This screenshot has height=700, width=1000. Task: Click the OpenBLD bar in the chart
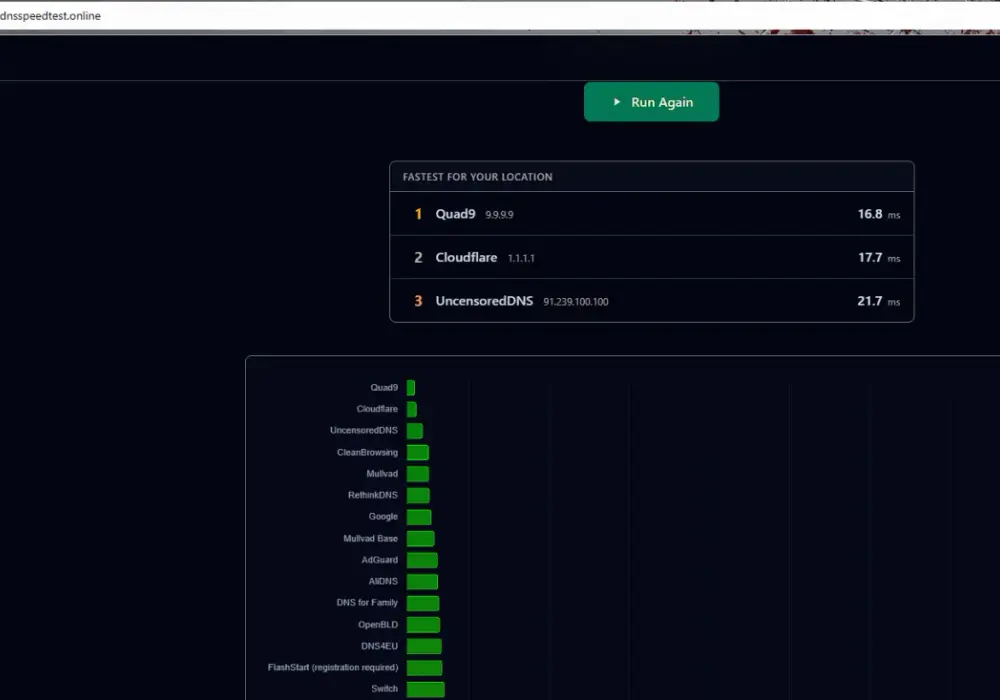[423, 625]
